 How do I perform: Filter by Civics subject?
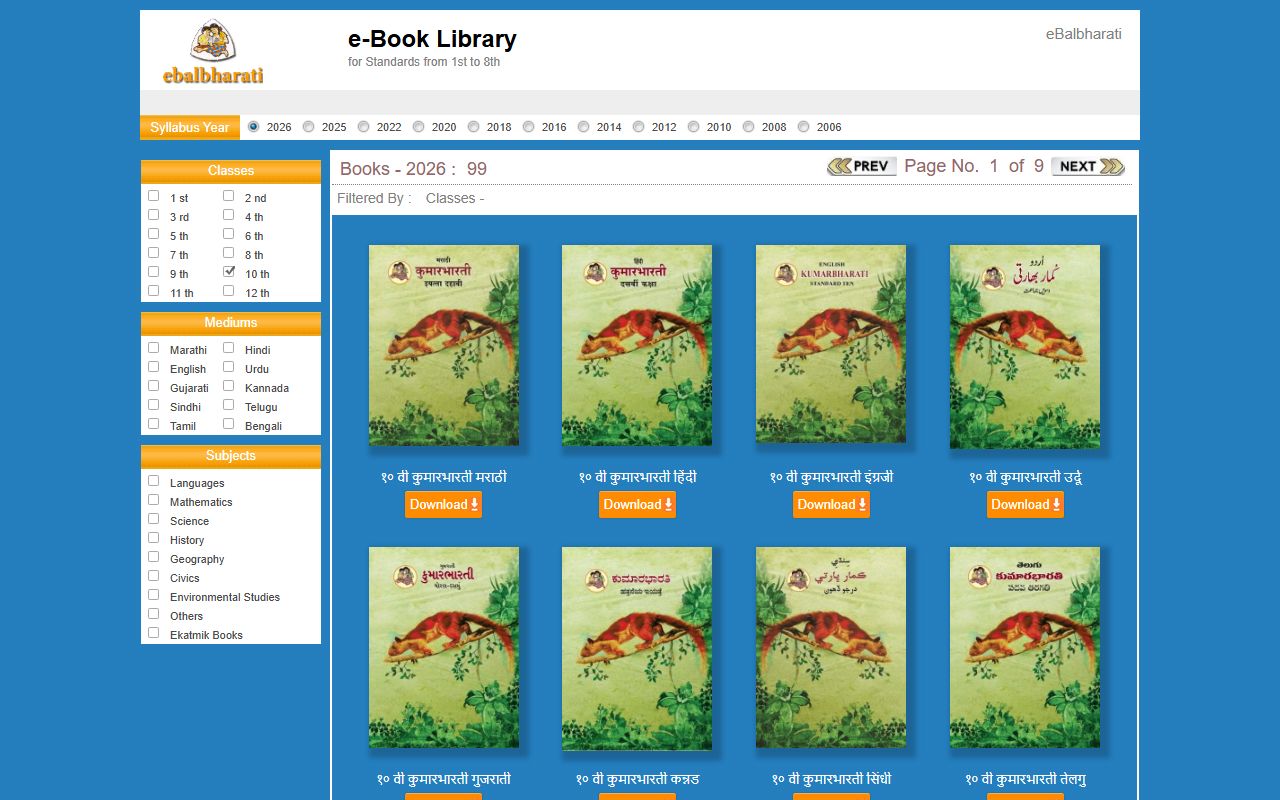(154, 576)
